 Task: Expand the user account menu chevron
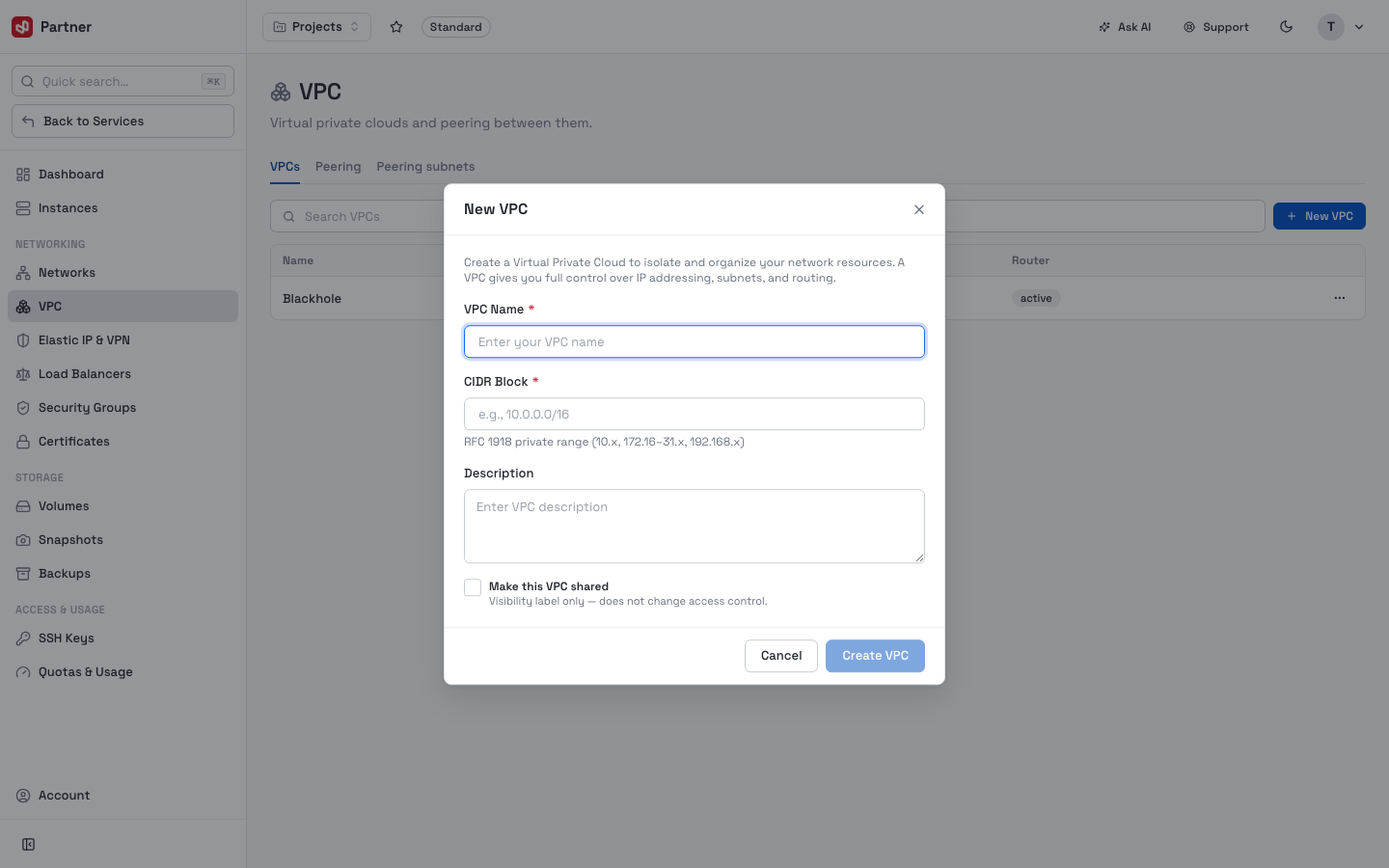pyautogui.click(x=1359, y=27)
